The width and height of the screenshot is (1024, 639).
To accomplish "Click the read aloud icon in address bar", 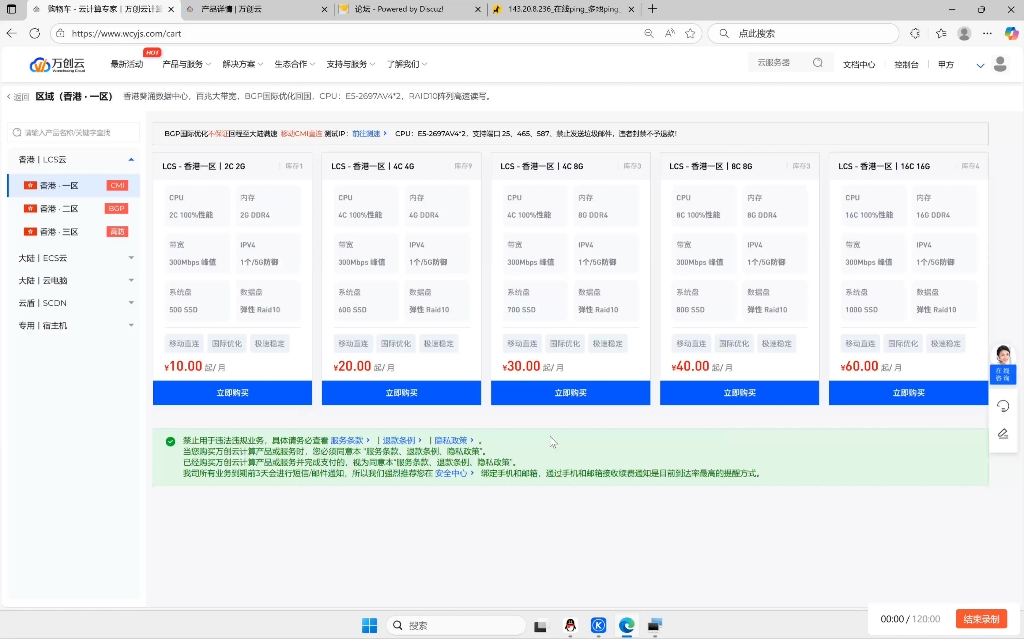I will 669,33.
